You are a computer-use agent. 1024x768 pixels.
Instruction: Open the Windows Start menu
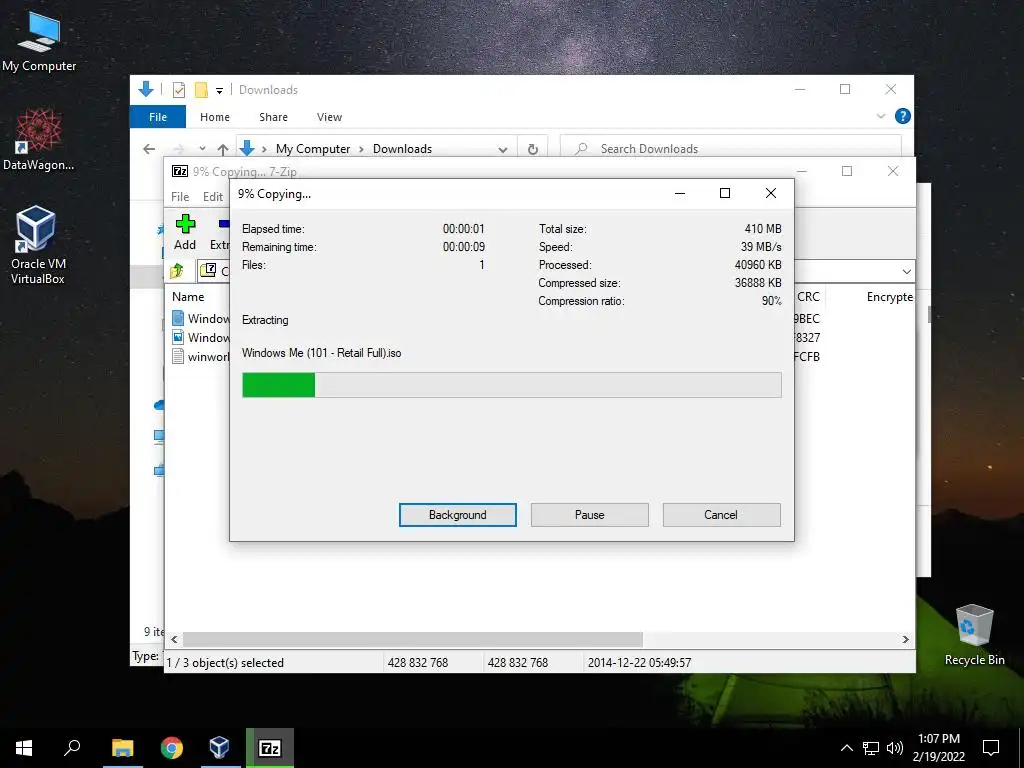(x=24, y=748)
